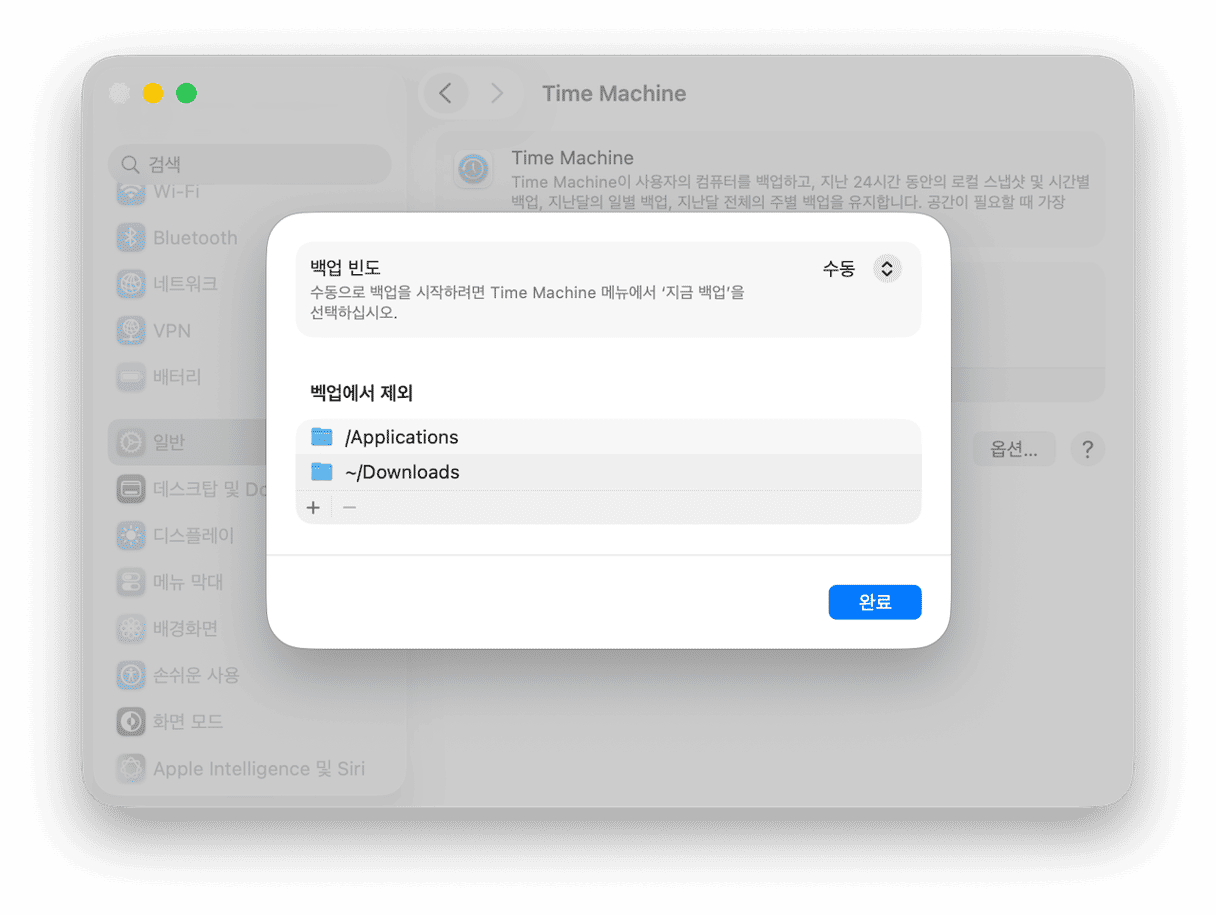Click the 검색 search field

(x=250, y=164)
